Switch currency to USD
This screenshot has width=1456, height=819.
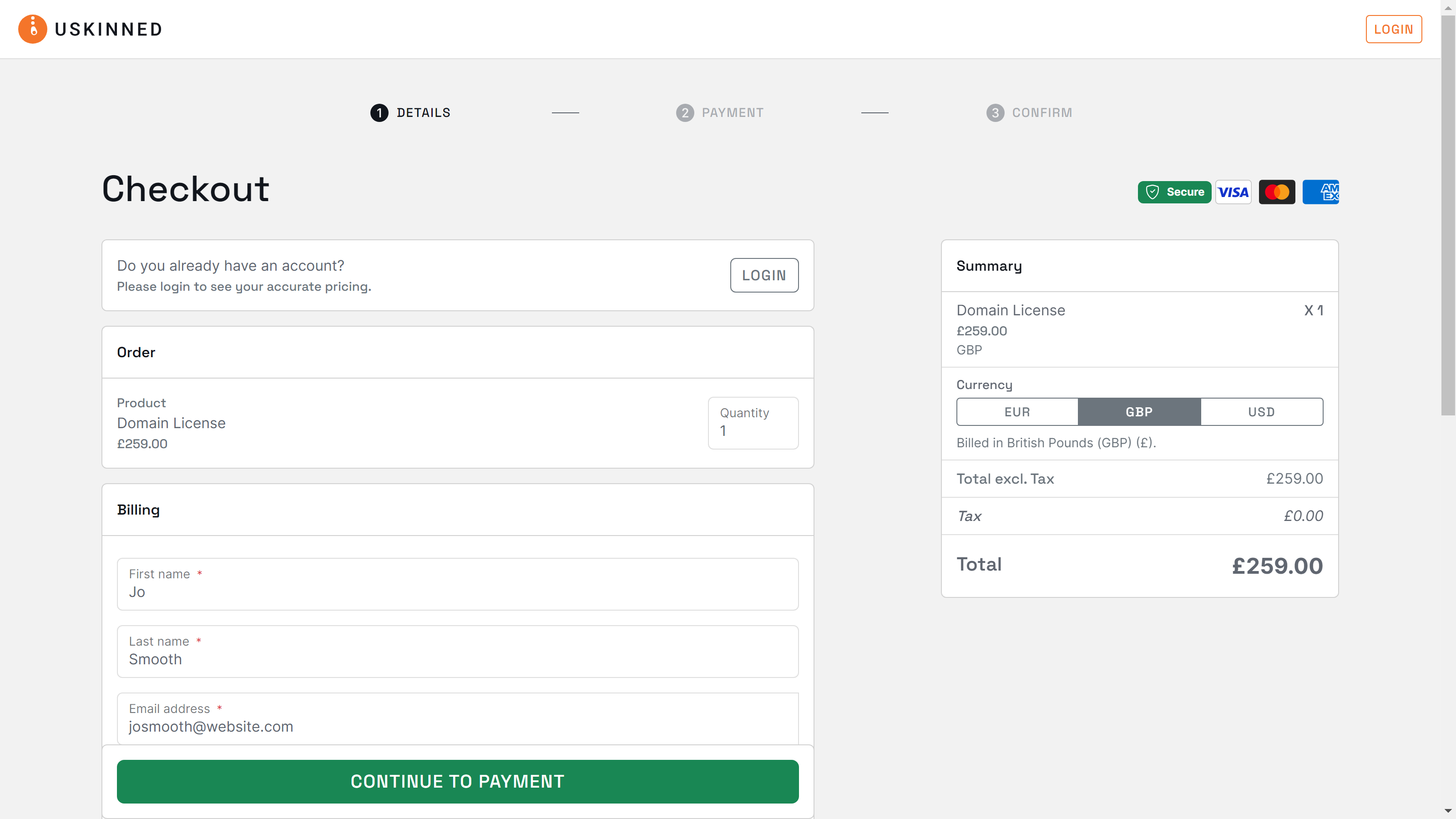pyautogui.click(x=1261, y=411)
